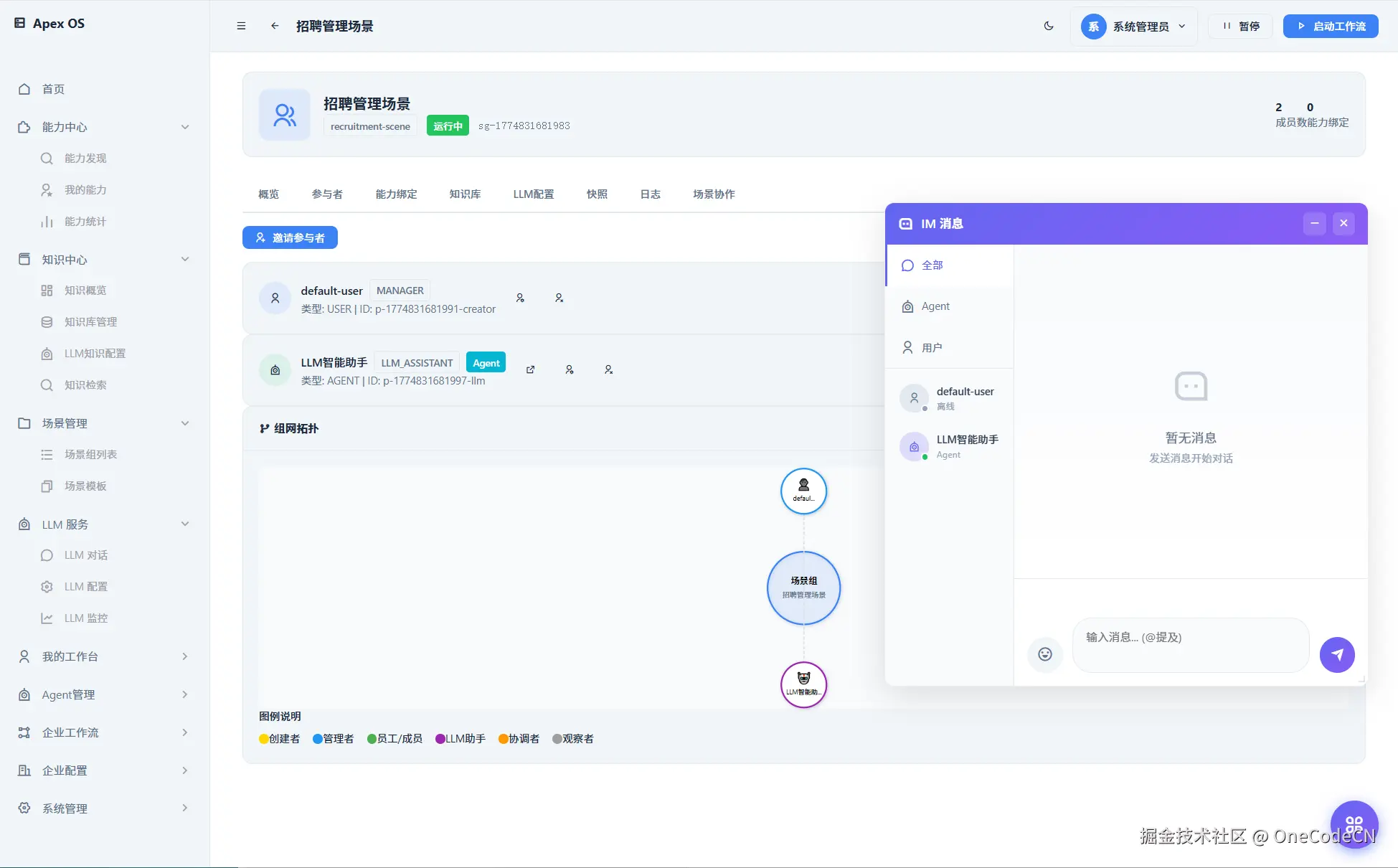Click the hamburger menu icon to collapse the sidebar
Screen dimensions: 1398x868
[x=241, y=26]
